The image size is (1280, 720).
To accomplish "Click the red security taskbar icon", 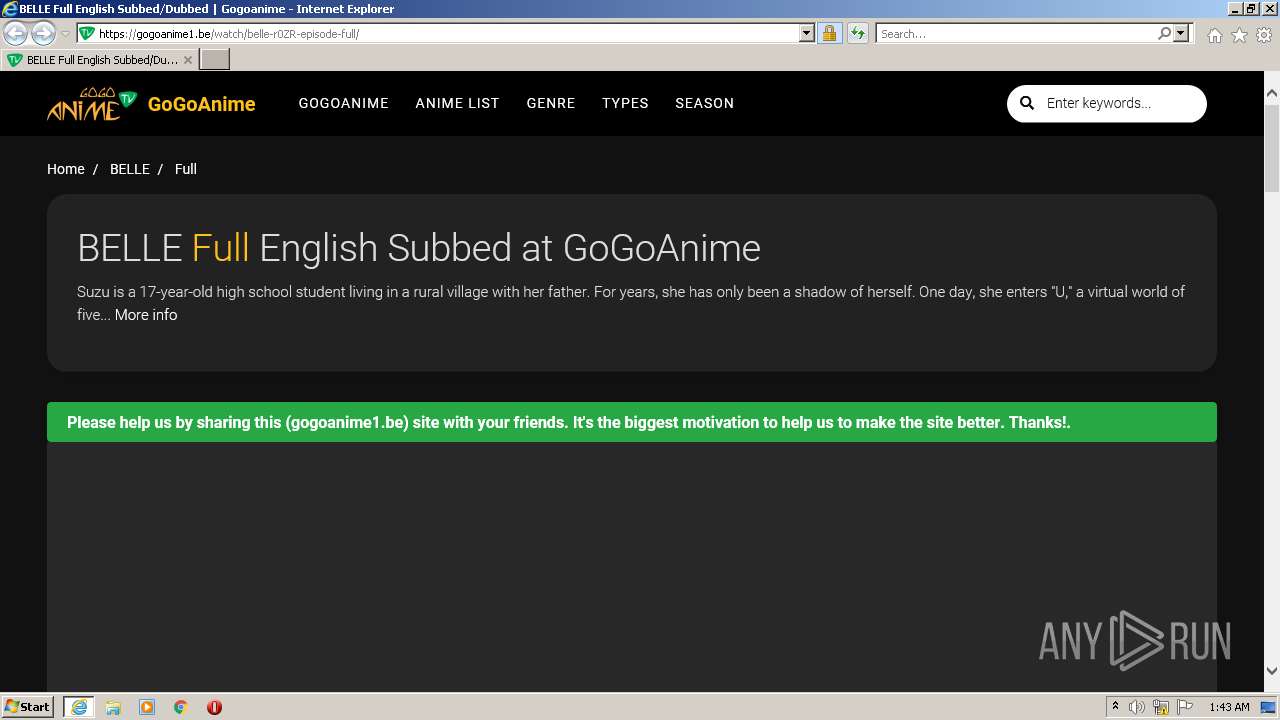I will point(214,707).
